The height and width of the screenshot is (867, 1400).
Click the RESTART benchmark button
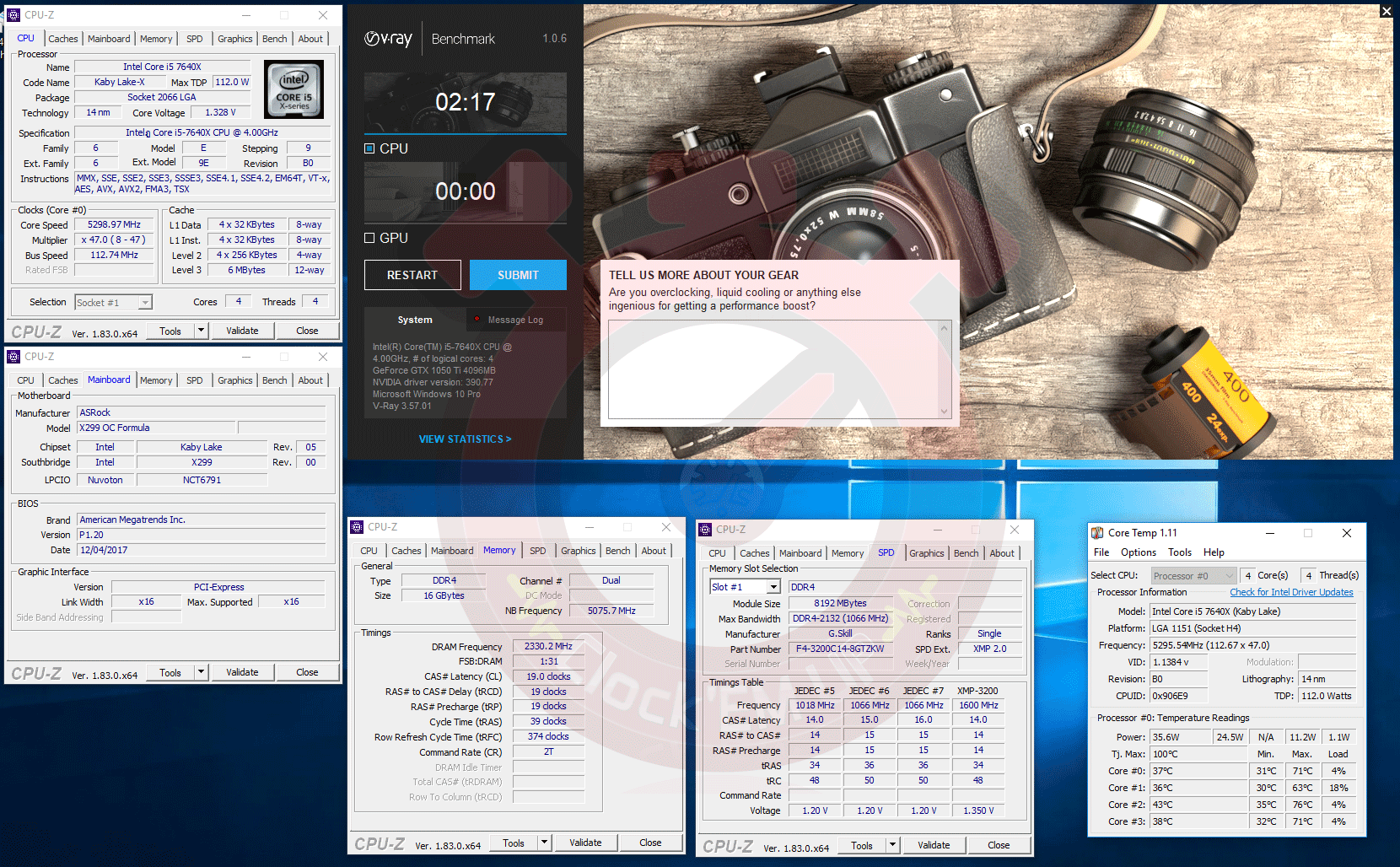(412, 275)
